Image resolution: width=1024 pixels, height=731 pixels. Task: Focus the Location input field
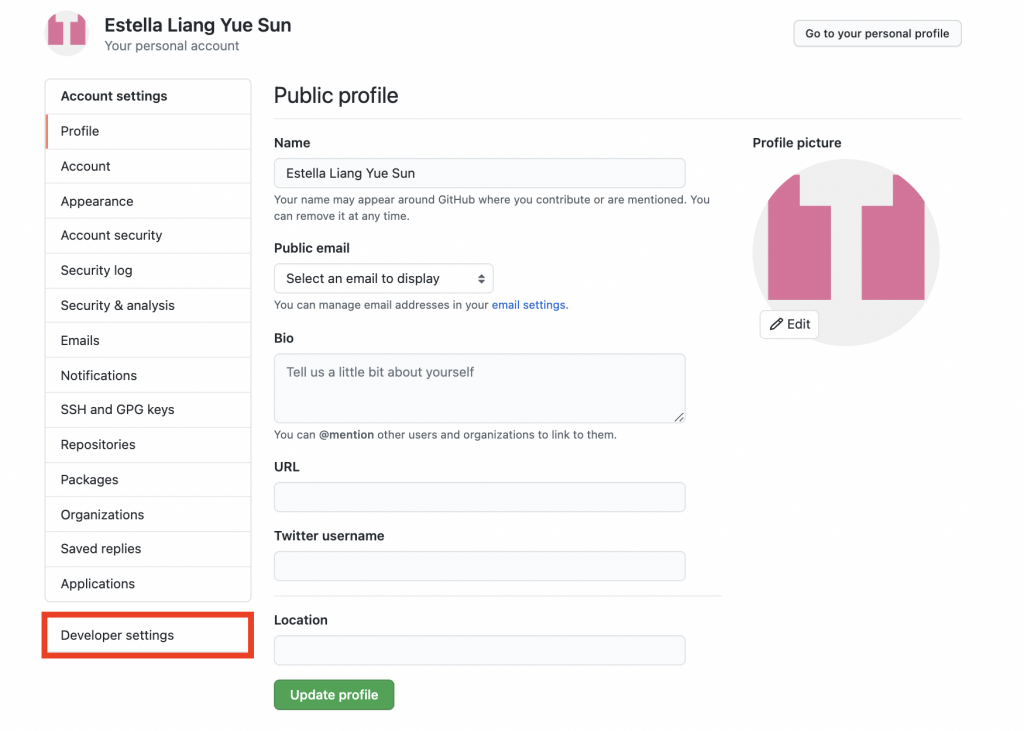[479, 650]
